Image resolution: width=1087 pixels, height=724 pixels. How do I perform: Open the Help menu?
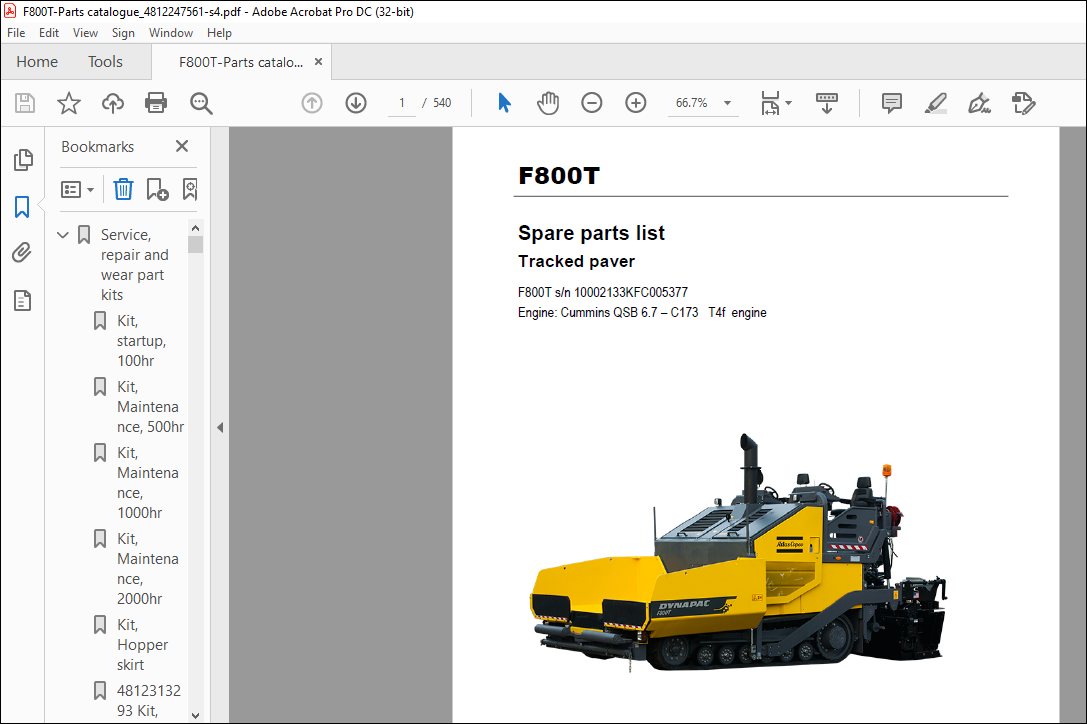(x=219, y=33)
